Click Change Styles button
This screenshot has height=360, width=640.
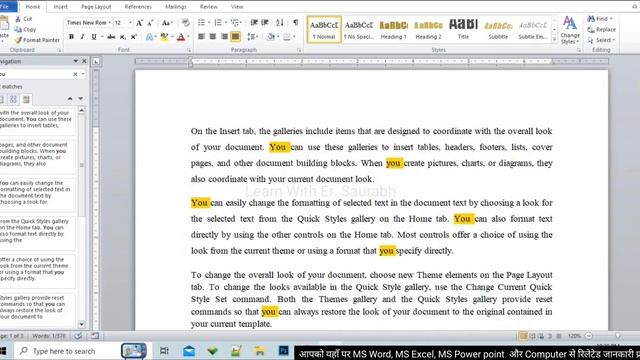click(x=570, y=30)
